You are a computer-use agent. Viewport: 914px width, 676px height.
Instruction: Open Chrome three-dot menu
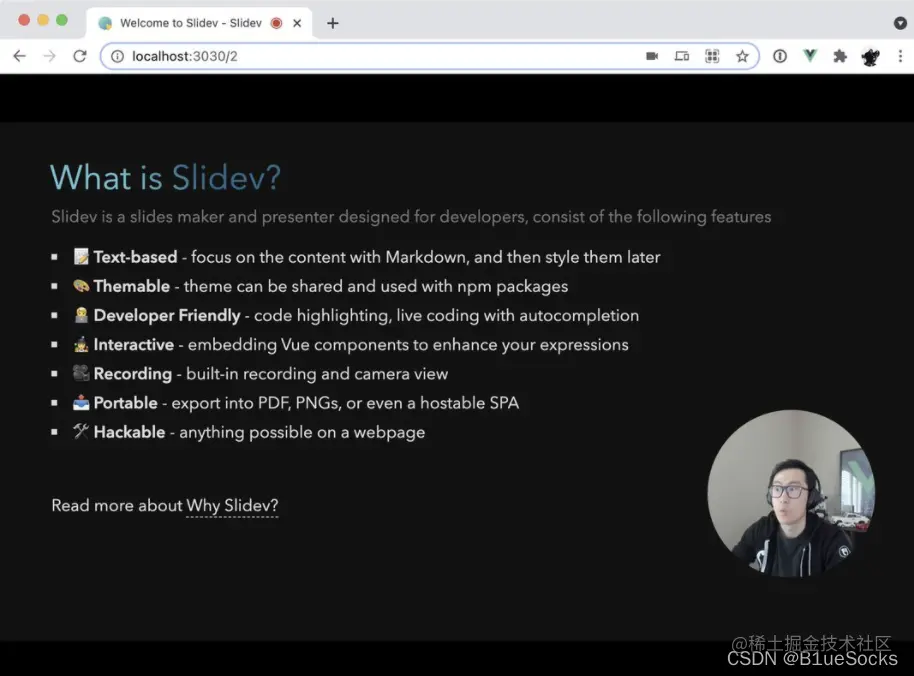click(x=901, y=56)
